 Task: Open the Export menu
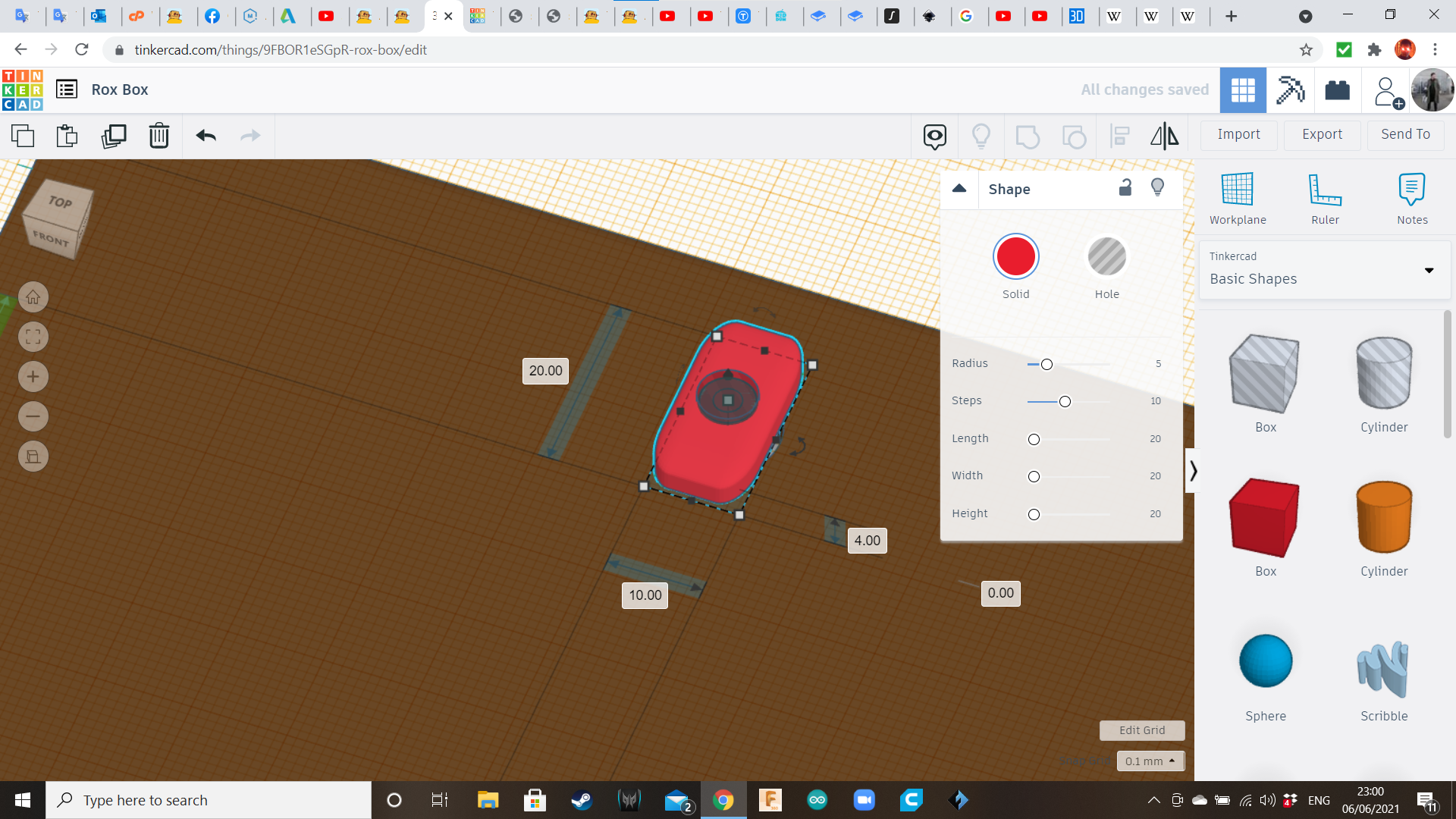click(x=1322, y=134)
